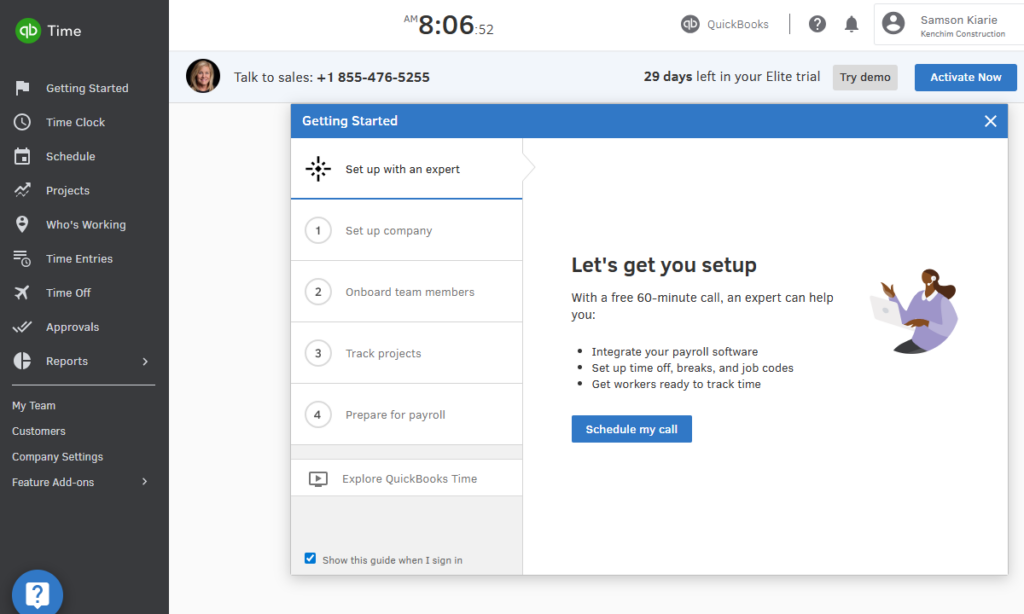This screenshot has height=614, width=1024.
Task: Click the expert with laptop illustration
Action: tap(915, 310)
